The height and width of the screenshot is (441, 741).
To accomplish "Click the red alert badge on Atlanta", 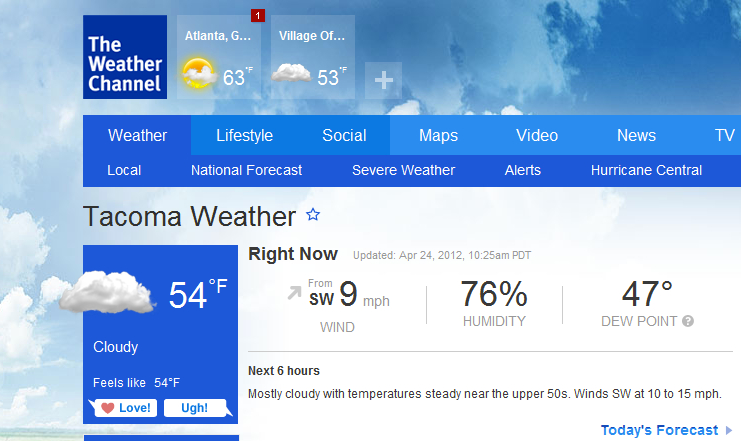I will 258,15.
